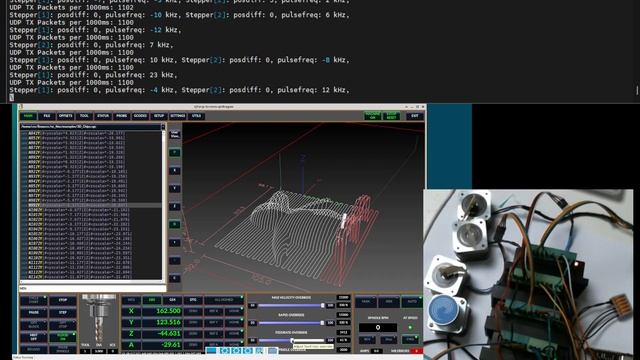Click the STEP button

pos(63,313)
